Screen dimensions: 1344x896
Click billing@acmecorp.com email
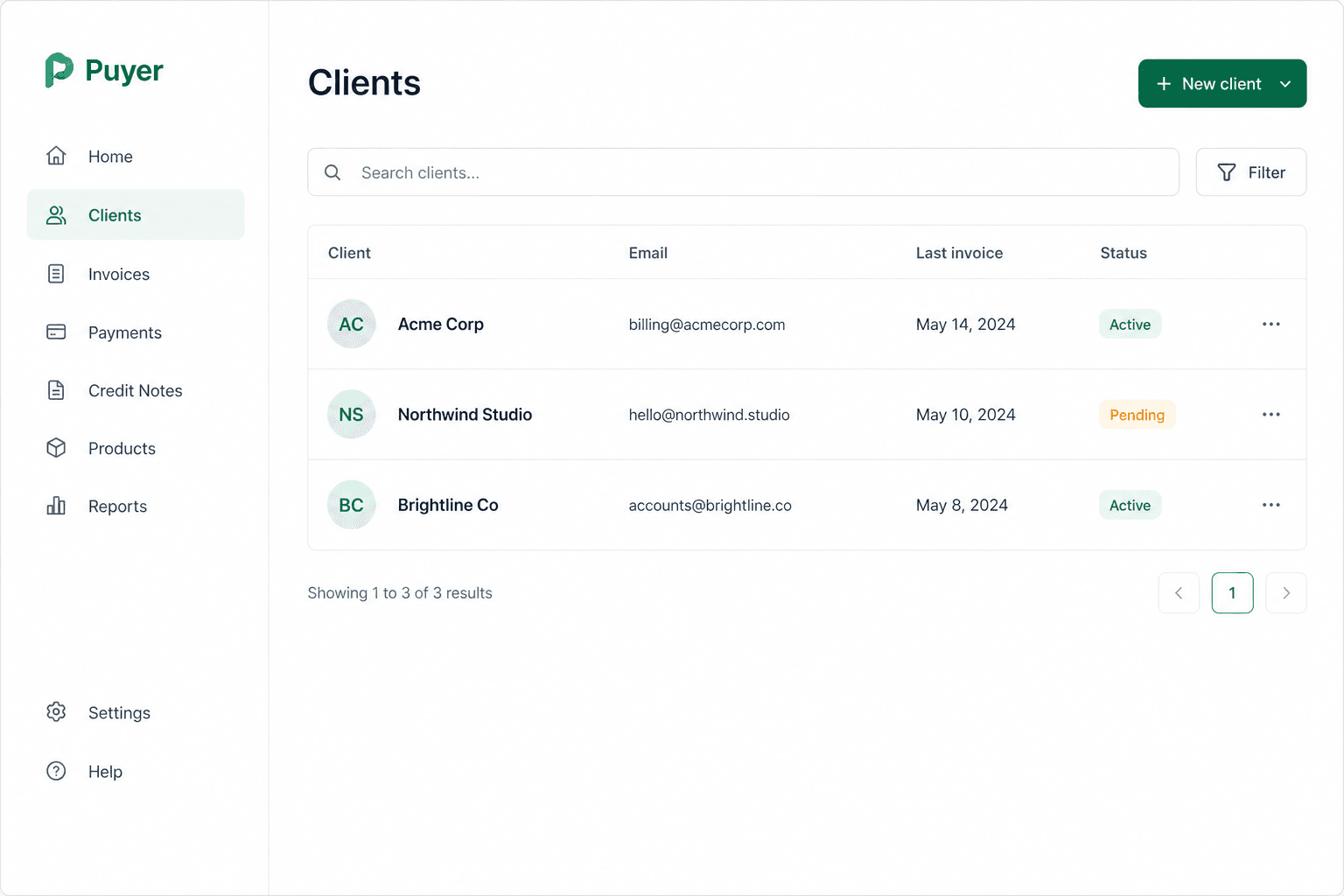click(707, 325)
